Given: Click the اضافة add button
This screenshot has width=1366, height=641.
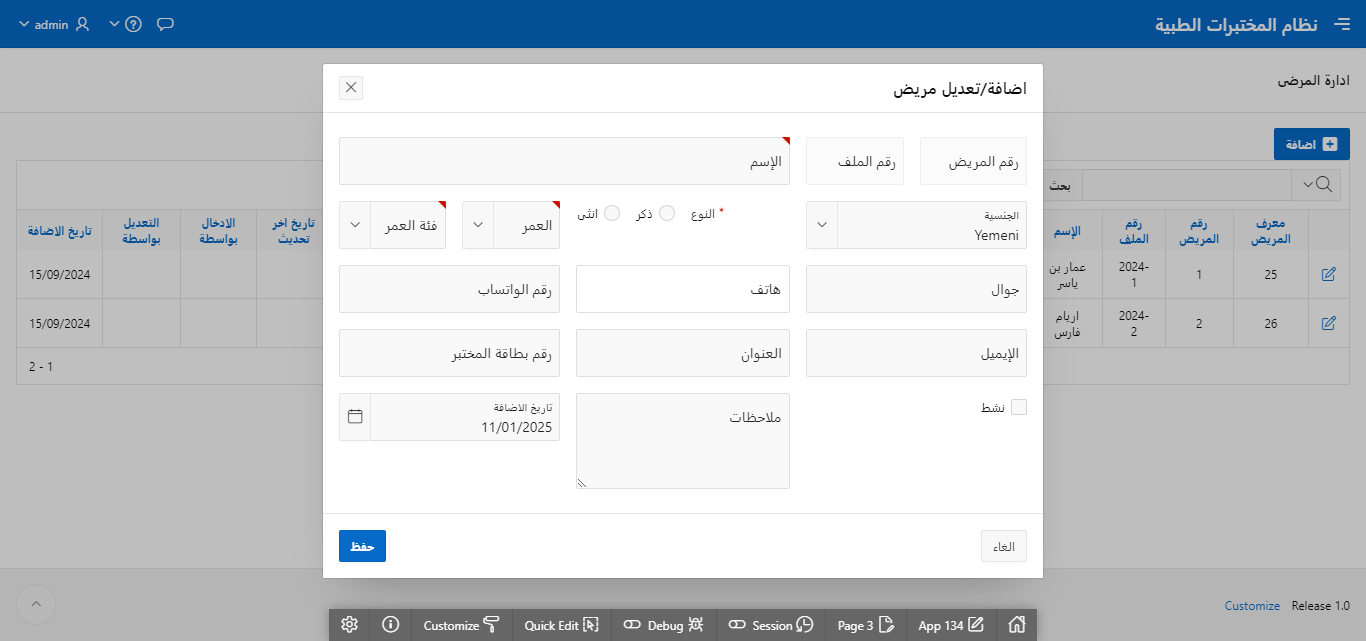Looking at the screenshot, I should click(x=1312, y=144).
